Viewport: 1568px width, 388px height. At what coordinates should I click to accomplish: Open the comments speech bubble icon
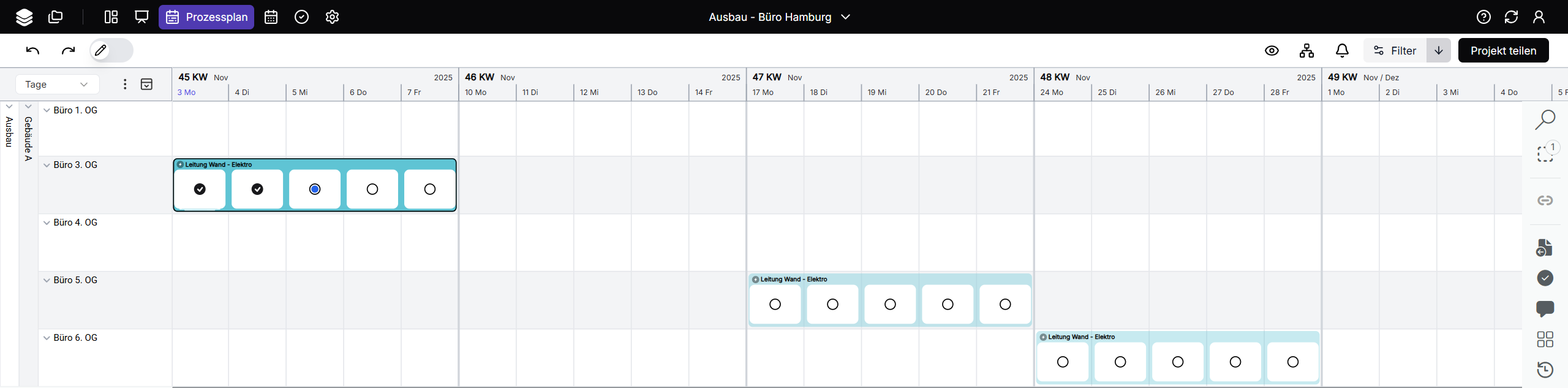1545,308
